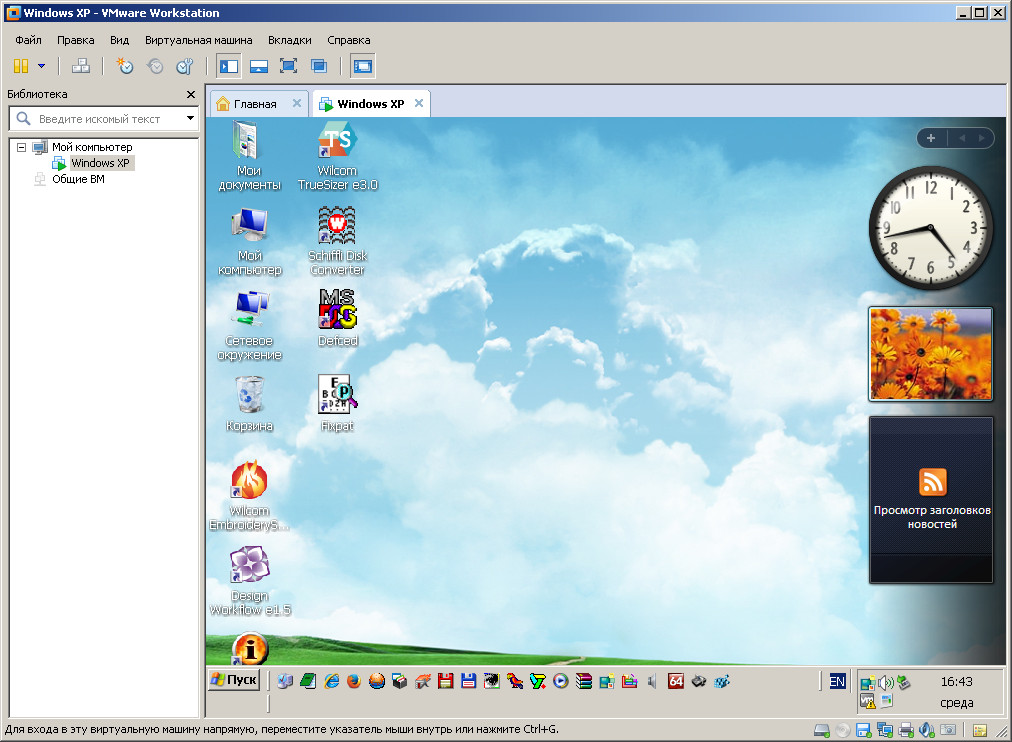Select the Мои документы desktop icon
Screen dimensions: 1012x742
pos(249,157)
